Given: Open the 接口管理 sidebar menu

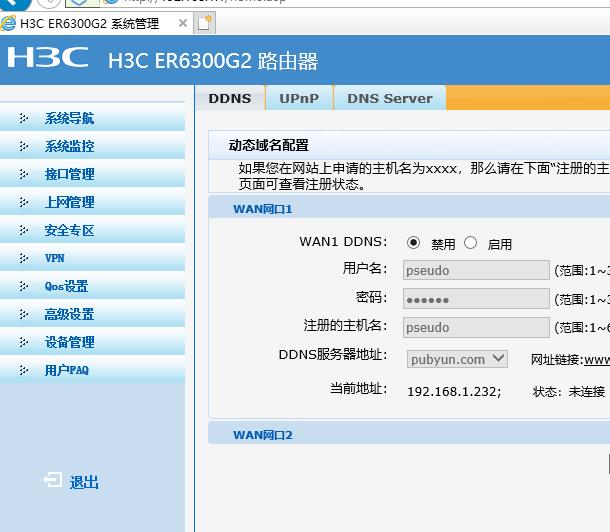Looking at the screenshot, I should [x=92, y=174].
